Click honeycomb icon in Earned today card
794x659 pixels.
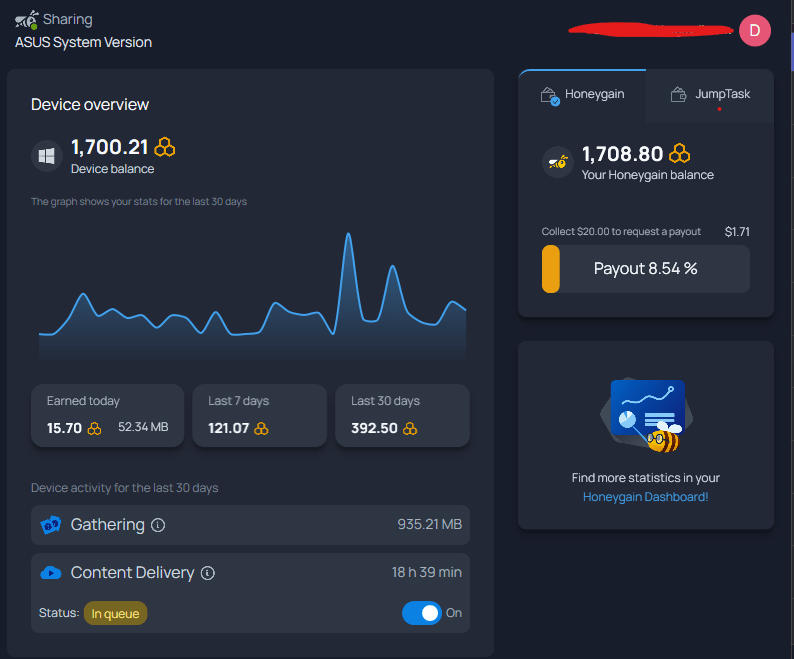(94, 429)
